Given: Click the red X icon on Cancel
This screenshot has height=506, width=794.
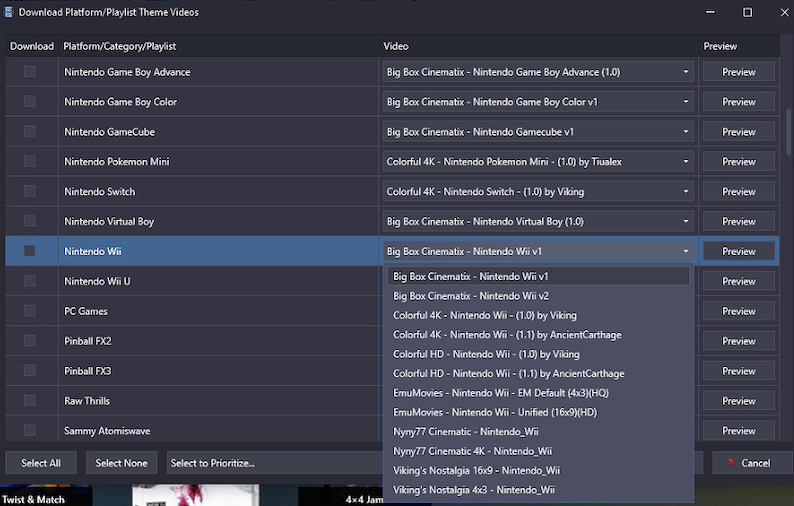Looking at the screenshot, I should [731, 462].
